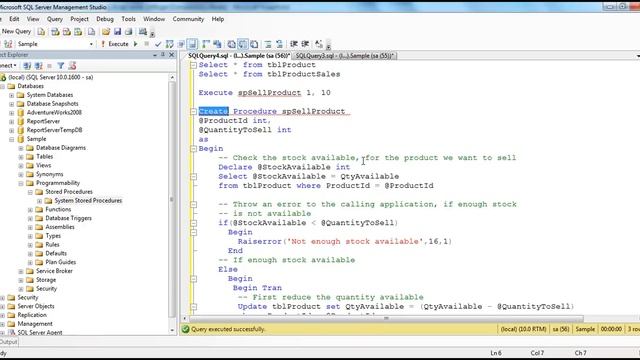Click the Open File folder icon

[x=106, y=31]
